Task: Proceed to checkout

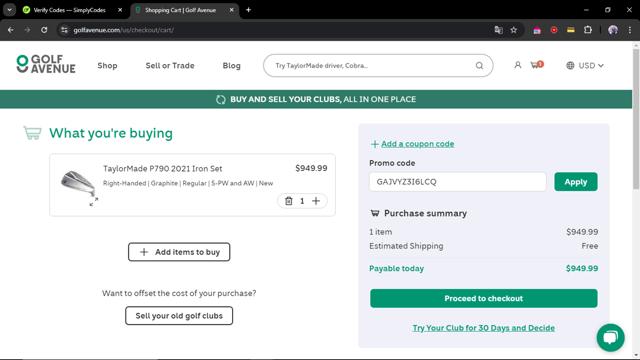Action: [x=484, y=298]
